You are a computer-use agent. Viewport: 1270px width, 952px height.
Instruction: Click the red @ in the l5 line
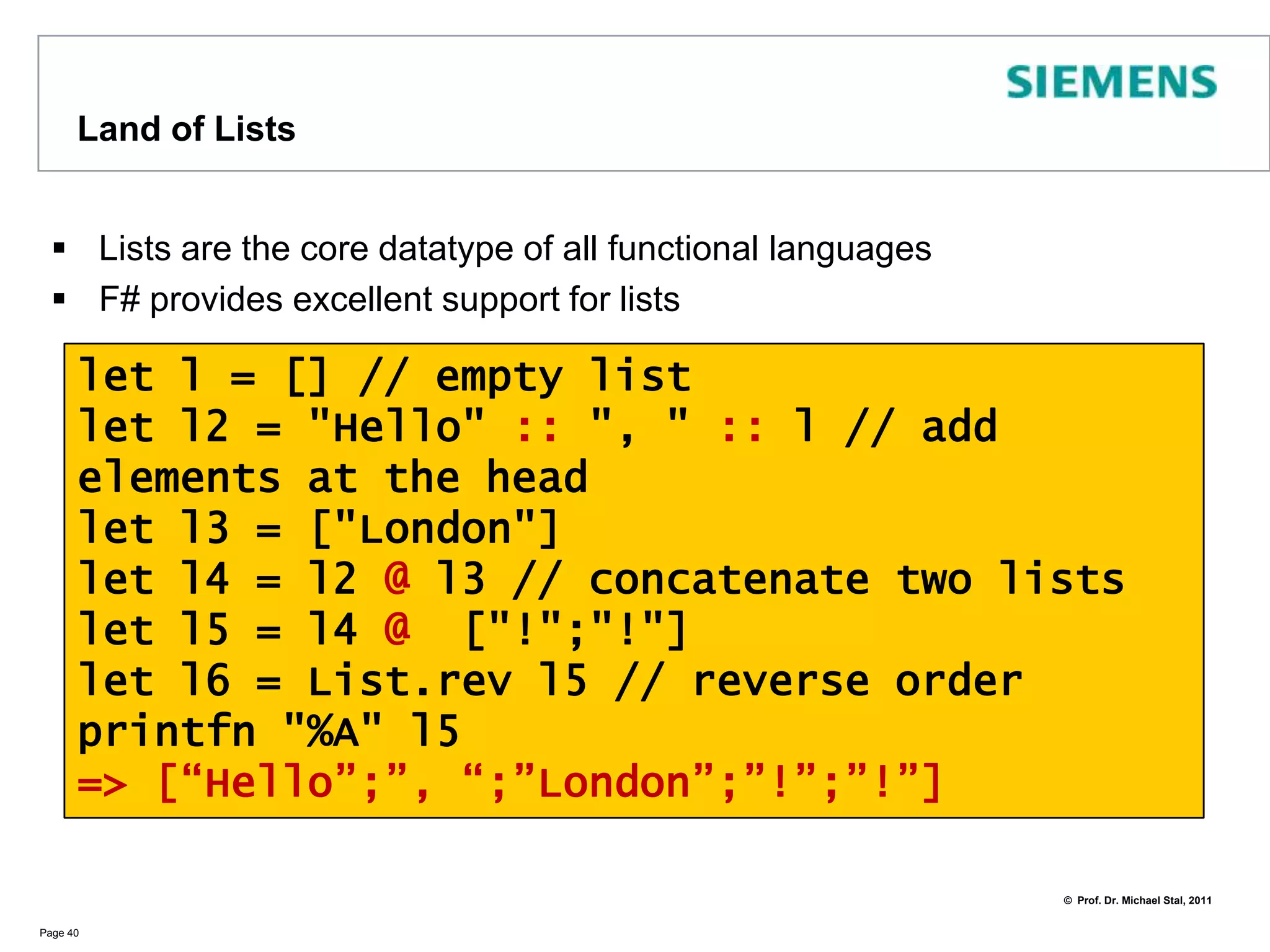coord(397,628)
